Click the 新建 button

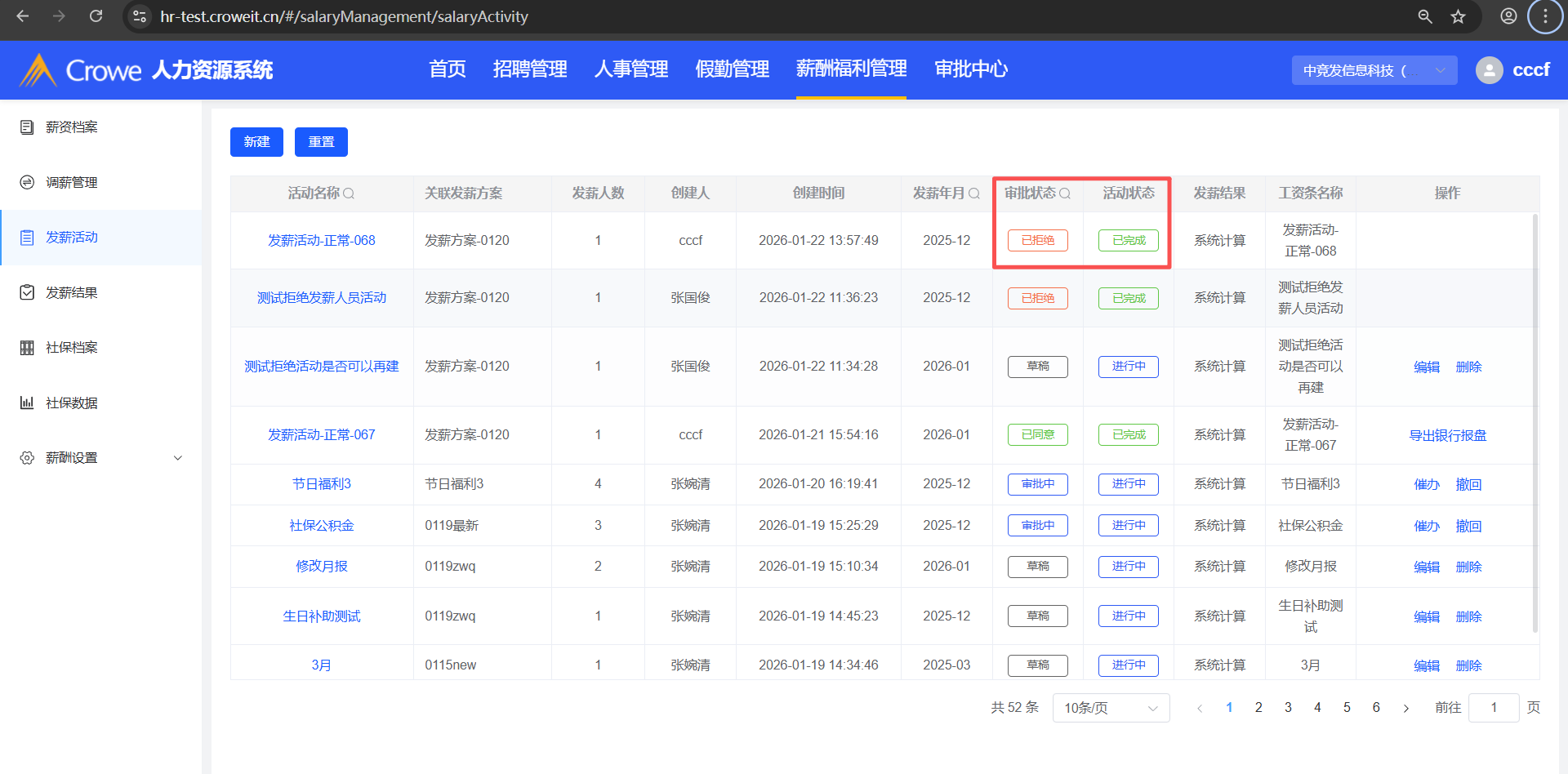pos(256,142)
